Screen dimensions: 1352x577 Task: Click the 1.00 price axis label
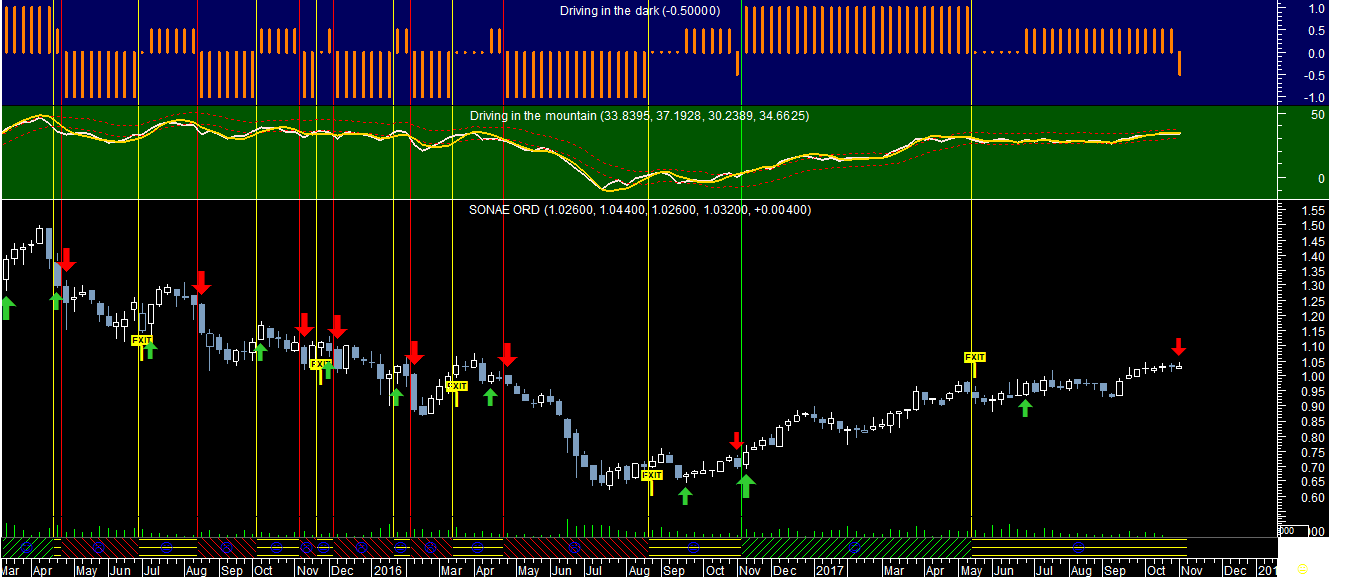click(1313, 377)
